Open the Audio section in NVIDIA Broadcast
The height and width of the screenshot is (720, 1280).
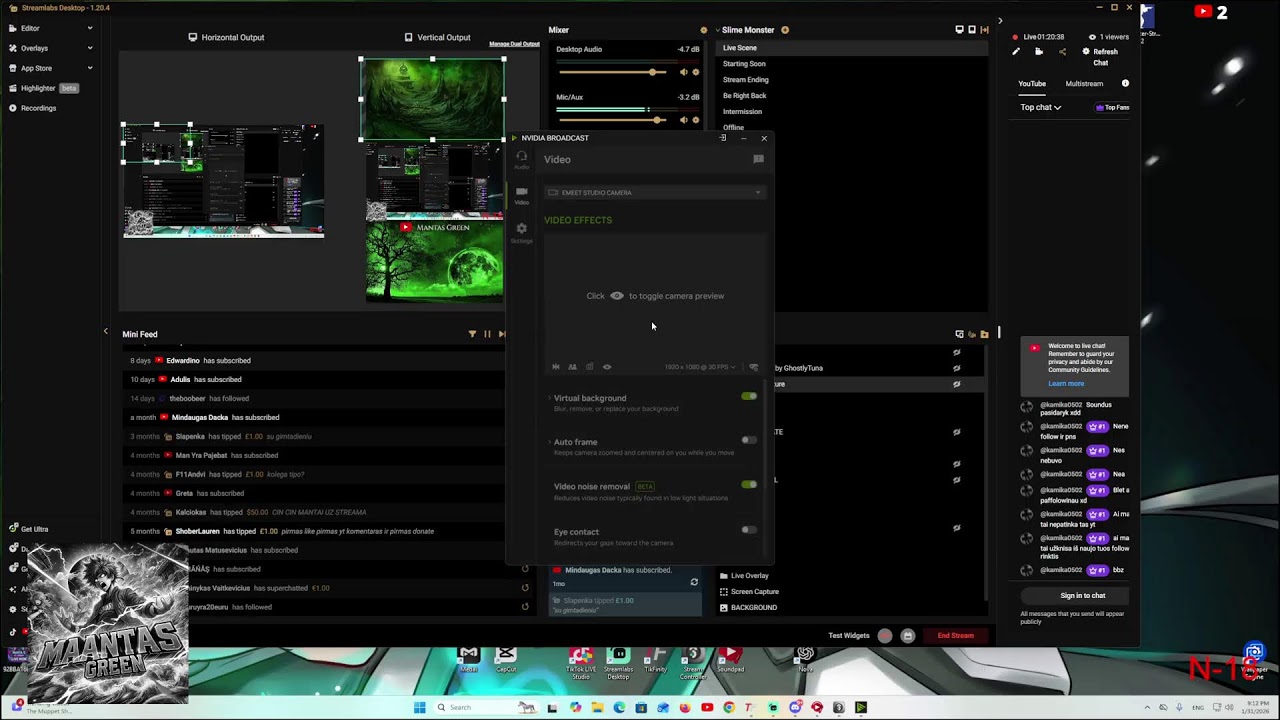click(521, 159)
